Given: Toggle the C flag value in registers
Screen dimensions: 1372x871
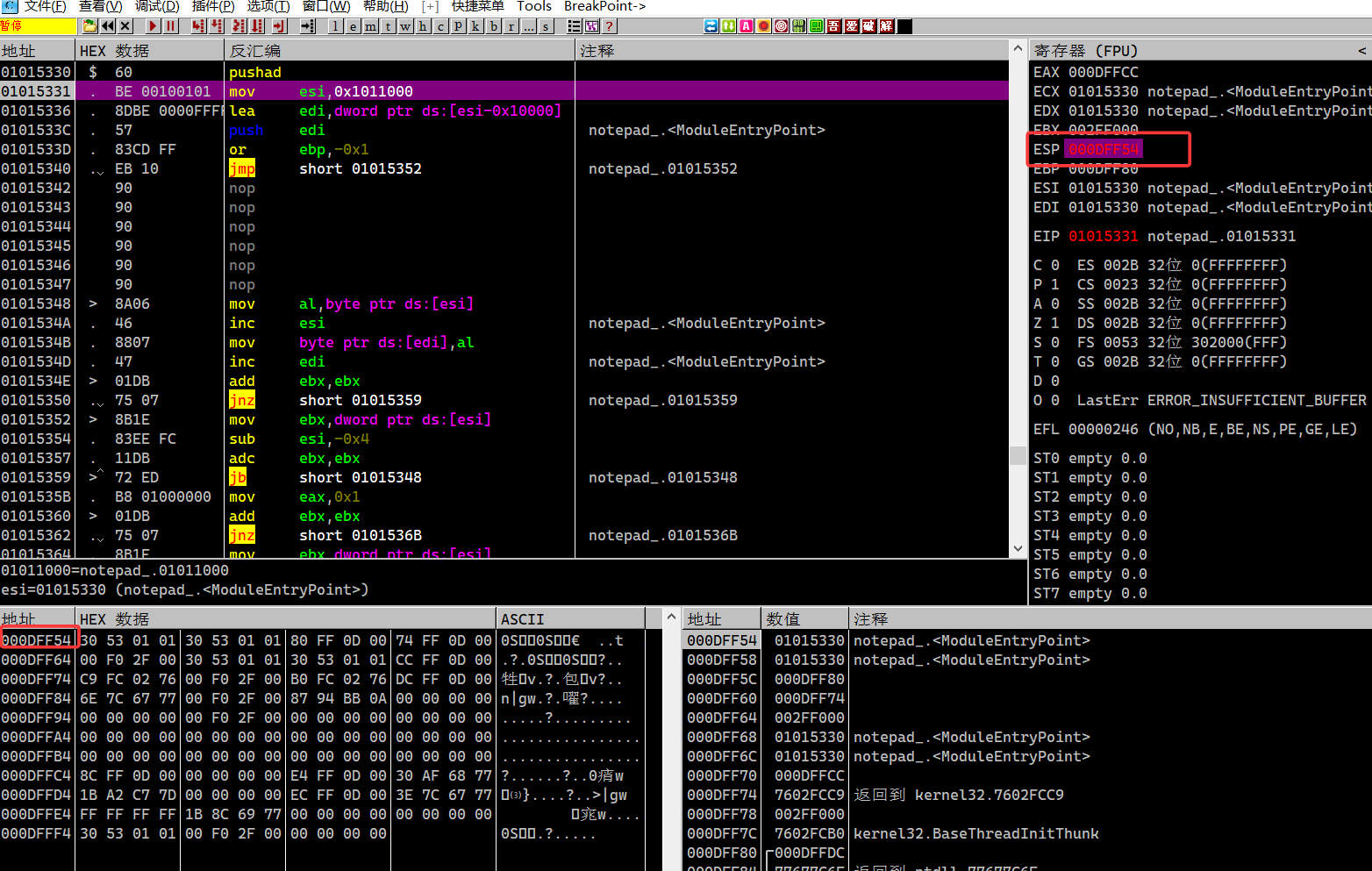Looking at the screenshot, I should click(1054, 265).
